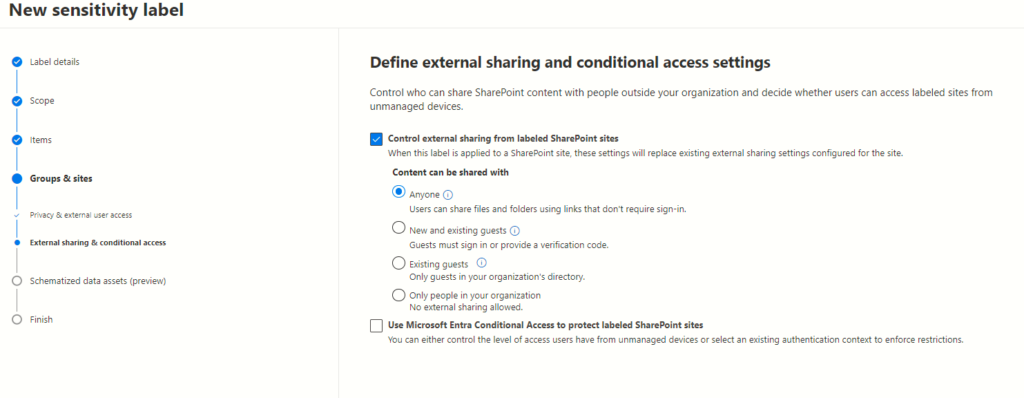Image resolution: width=1024 pixels, height=398 pixels.
Task: Click the Groups & sites step circle icon
Action: tap(17, 179)
